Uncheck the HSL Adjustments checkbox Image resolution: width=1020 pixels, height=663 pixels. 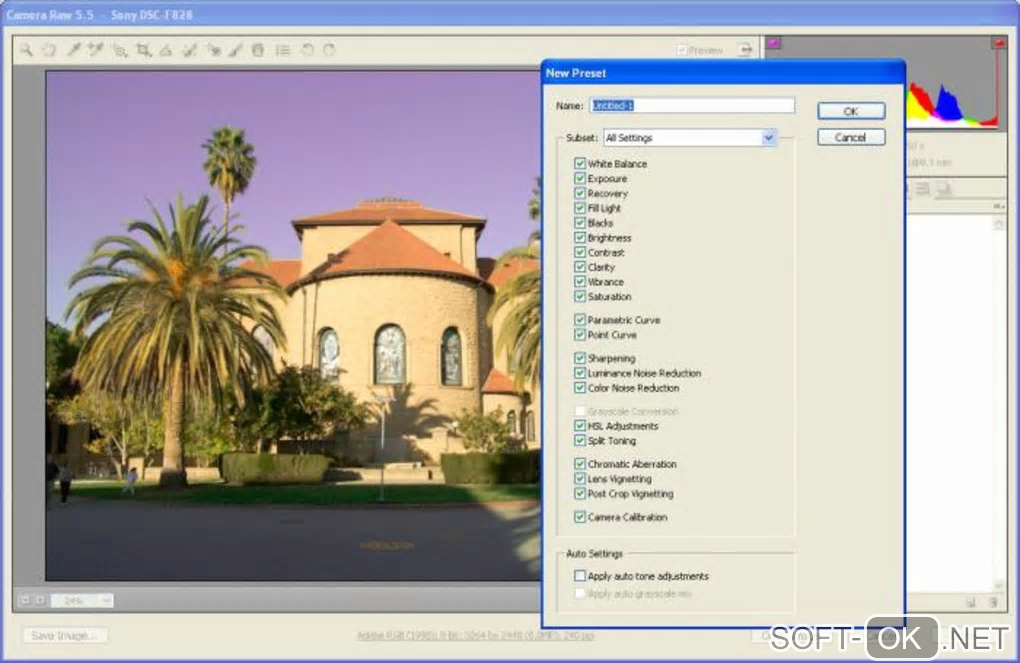coord(580,426)
